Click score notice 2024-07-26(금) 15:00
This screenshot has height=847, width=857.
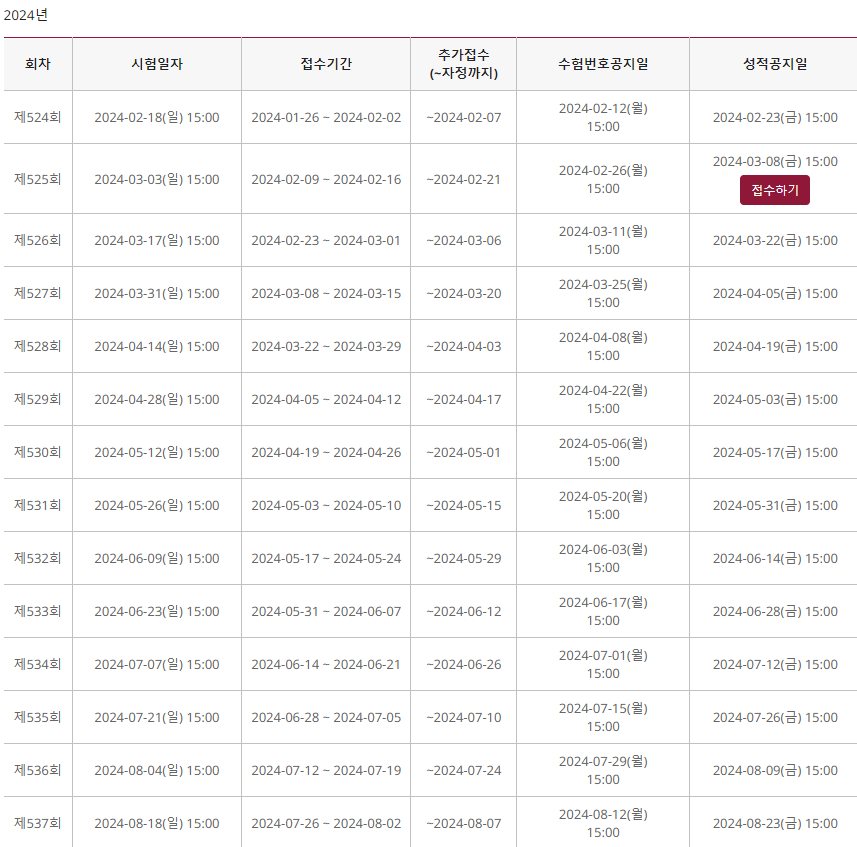pyautogui.click(x=775, y=717)
